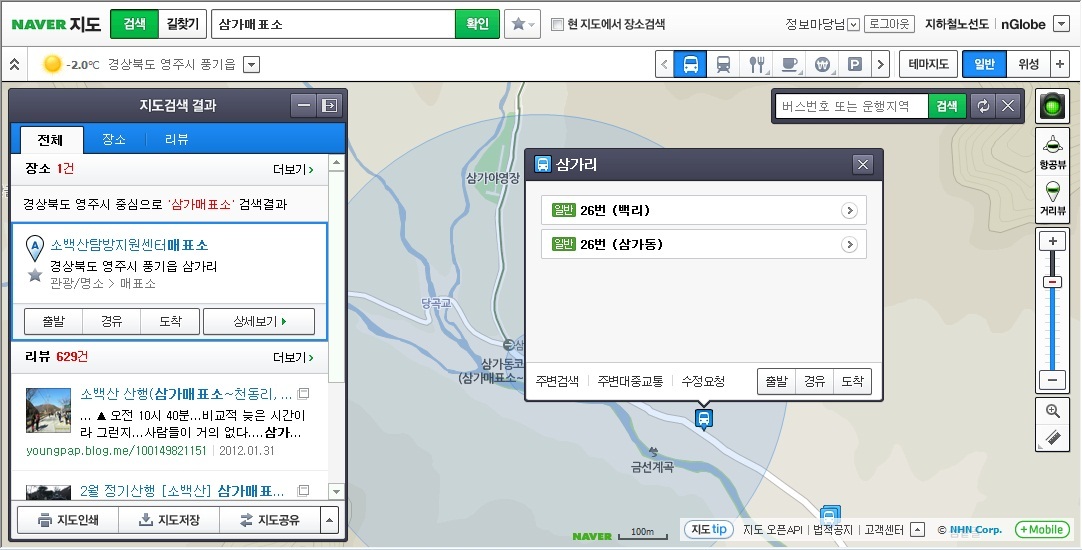This screenshot has width=1082, height=550.
Task: Toggle favorite star for 소백산탐방지원센터
Action: [x=35, y=275]
